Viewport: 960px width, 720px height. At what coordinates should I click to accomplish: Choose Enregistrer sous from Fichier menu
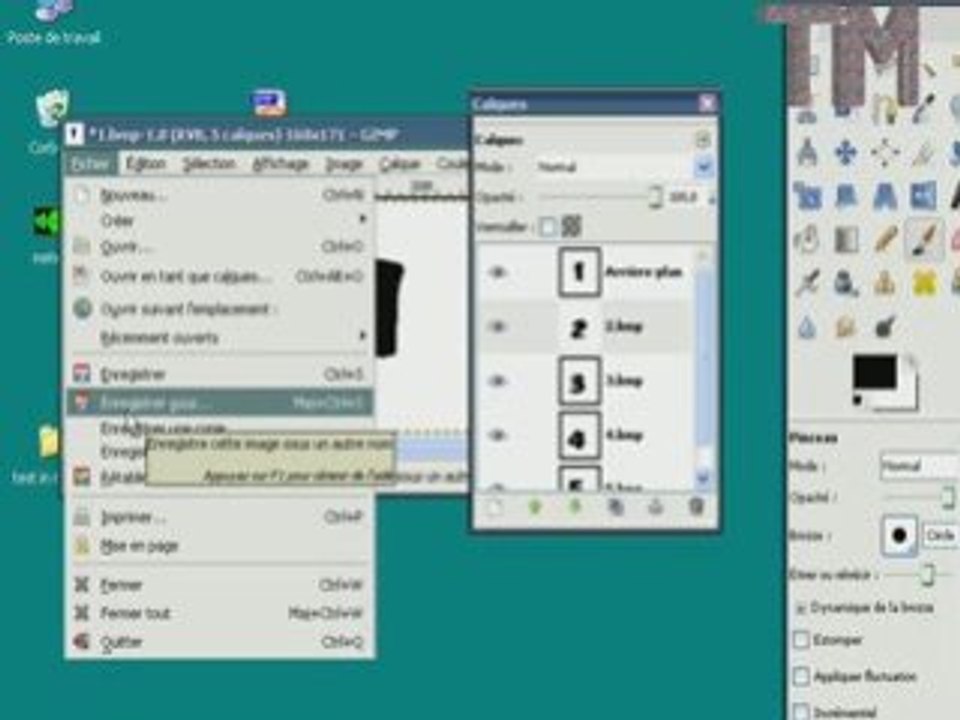tap(219, 403)
